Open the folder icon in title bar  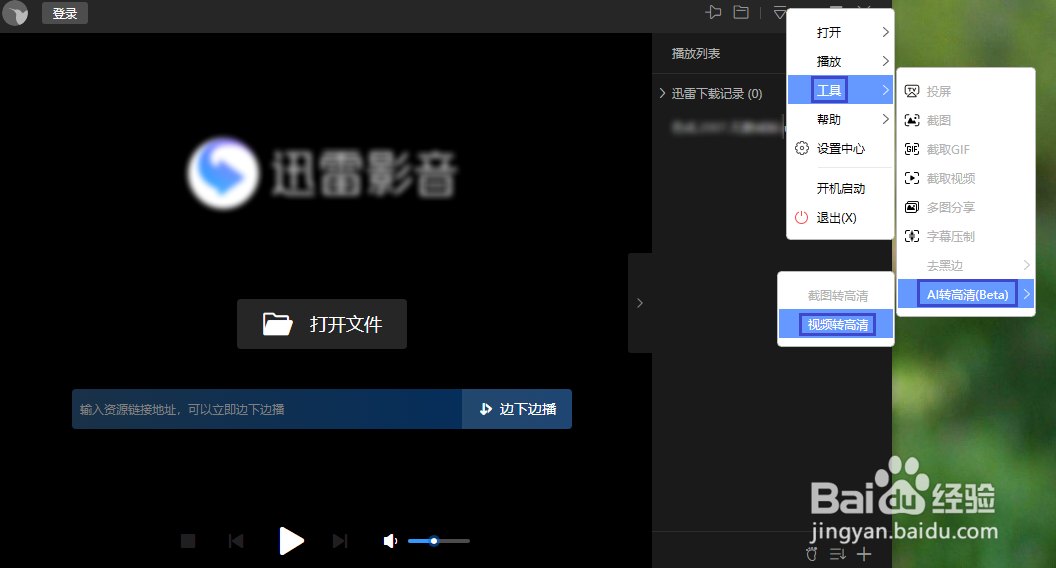(741, 12)
